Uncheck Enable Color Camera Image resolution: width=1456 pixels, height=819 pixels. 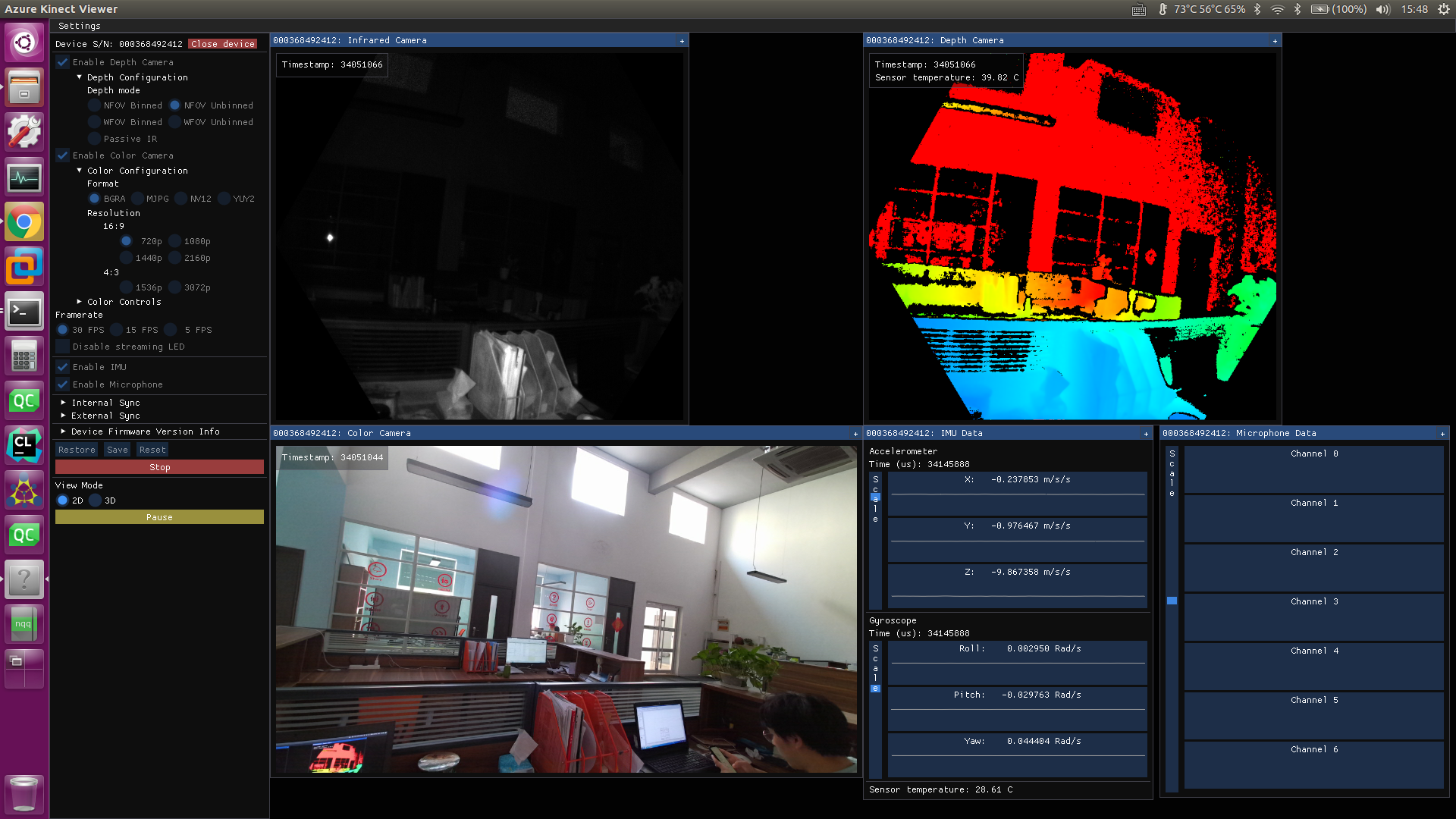click(62, 155)
